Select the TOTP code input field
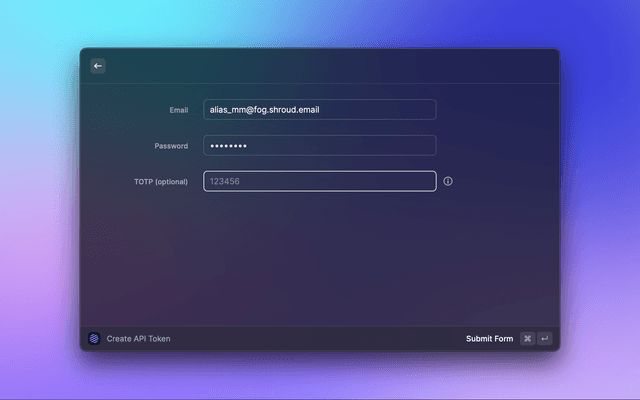This screenshot has height=400, width=640. (319, 182)
